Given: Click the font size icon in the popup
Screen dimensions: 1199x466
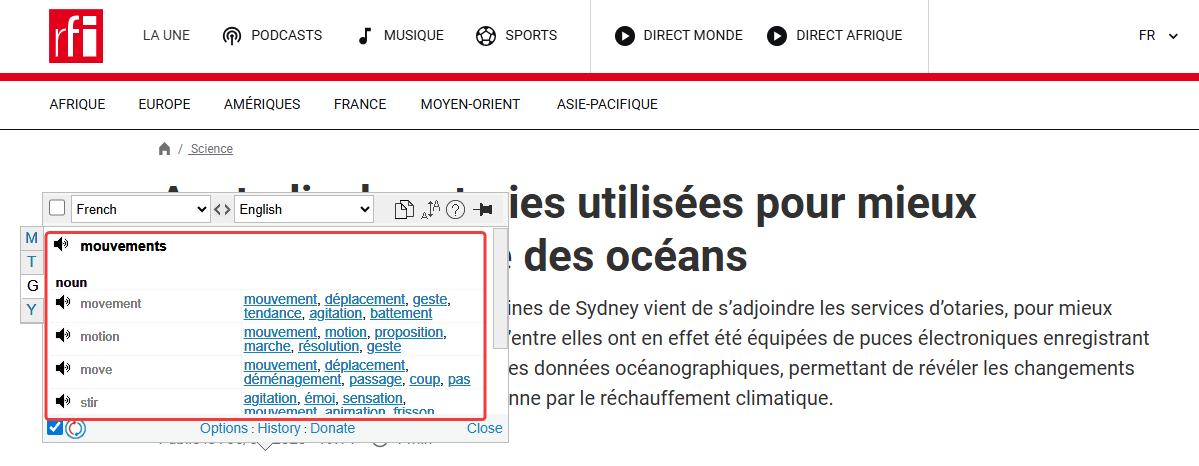Looking at the screenshot, I should (x=430, y=209).
